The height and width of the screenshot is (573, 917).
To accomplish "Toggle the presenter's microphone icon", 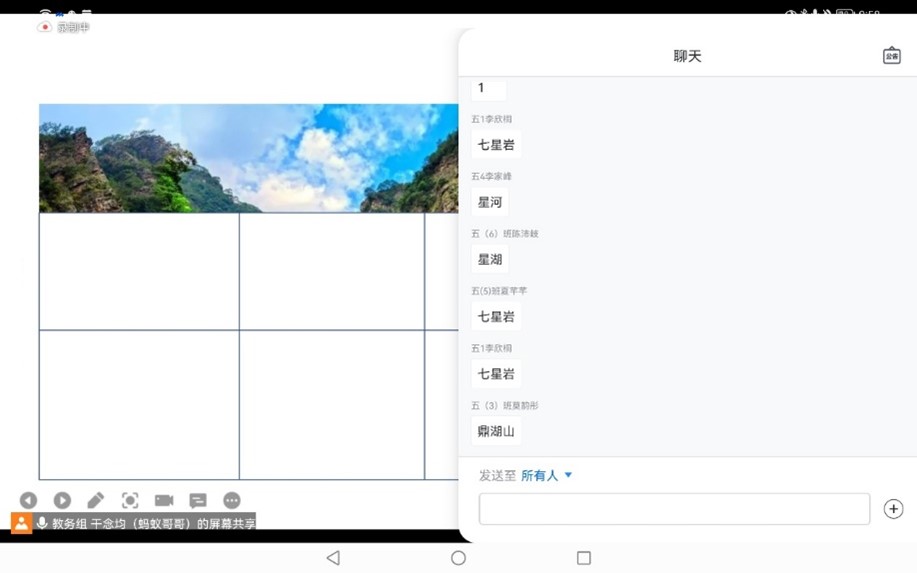I will [x=42, y=523].
